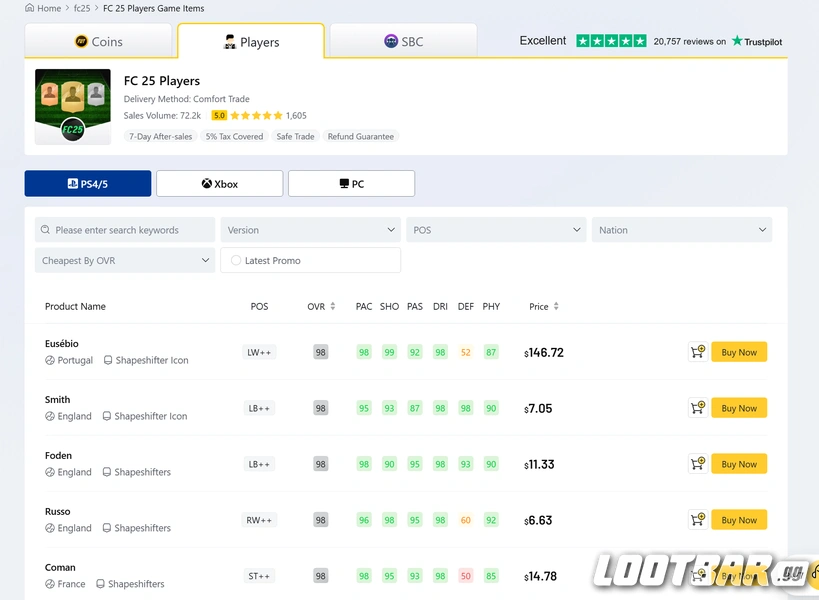Click Smith player name
The width and height of the screenshot is (819, 600).
tap(57, 399)
